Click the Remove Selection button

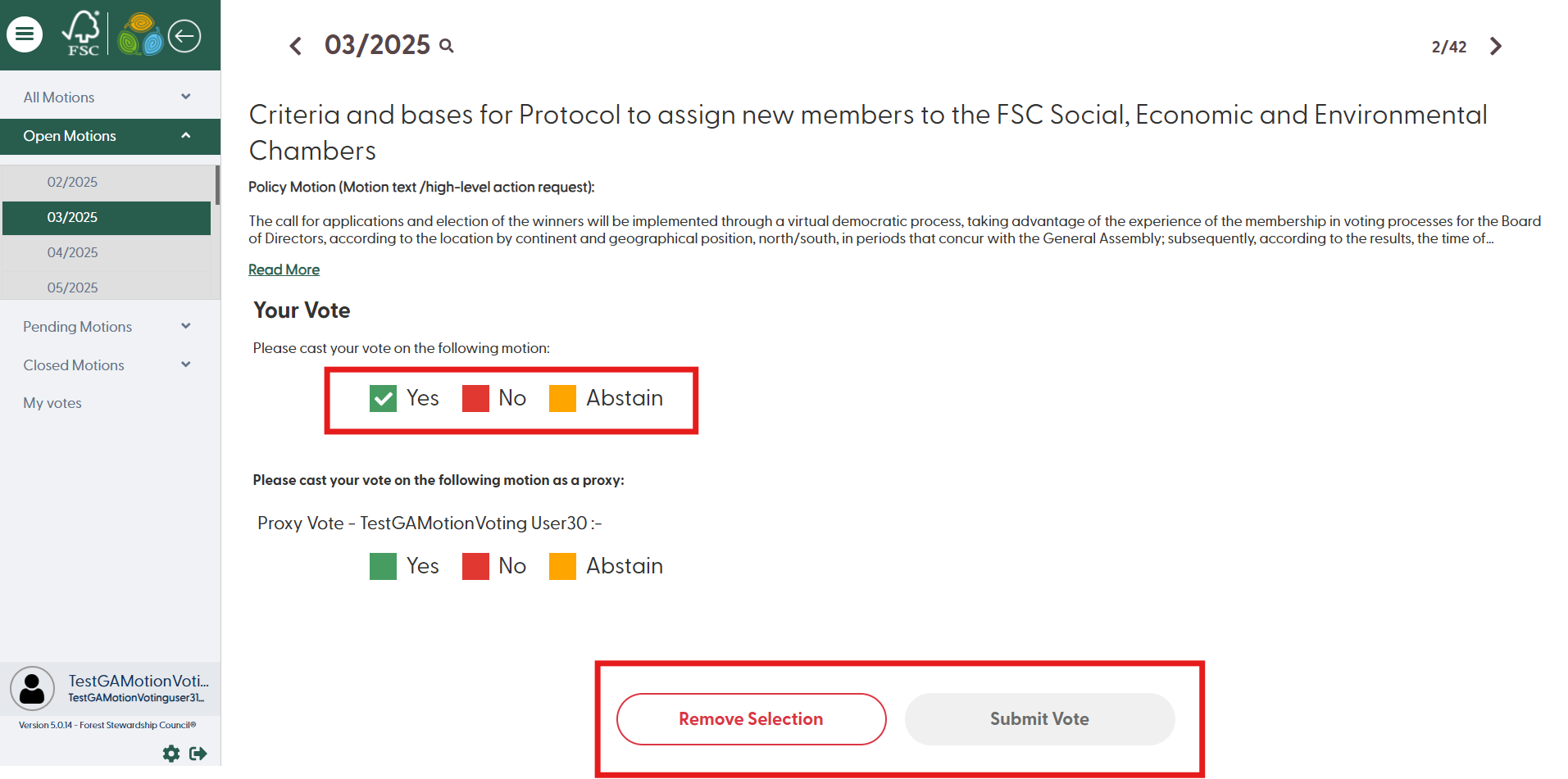pyautogui.click(x=751, y=719)
